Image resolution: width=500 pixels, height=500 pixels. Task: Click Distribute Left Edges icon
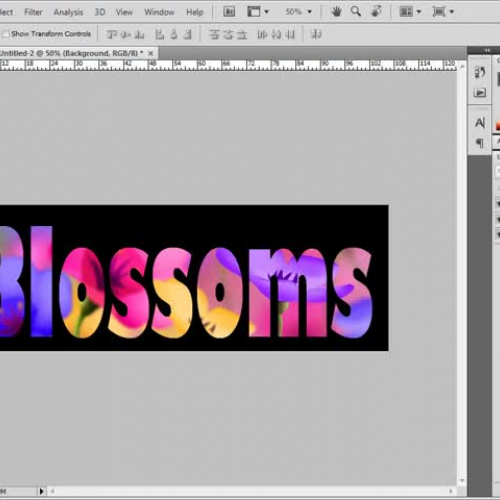pyautogui.click(x=262, y=34)
